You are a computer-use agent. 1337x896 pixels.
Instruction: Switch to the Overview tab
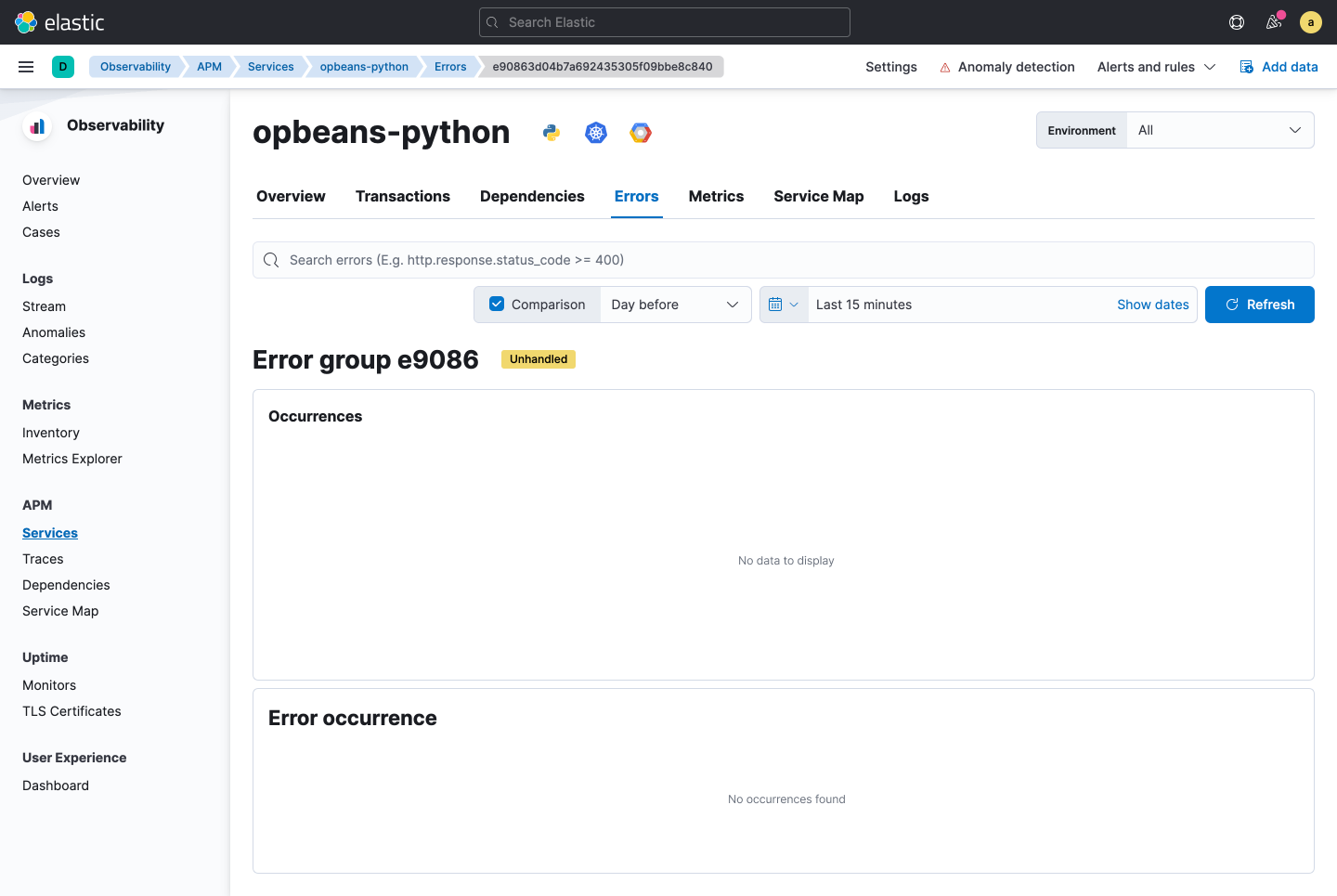pyautogui.click(x=291, y=196)
